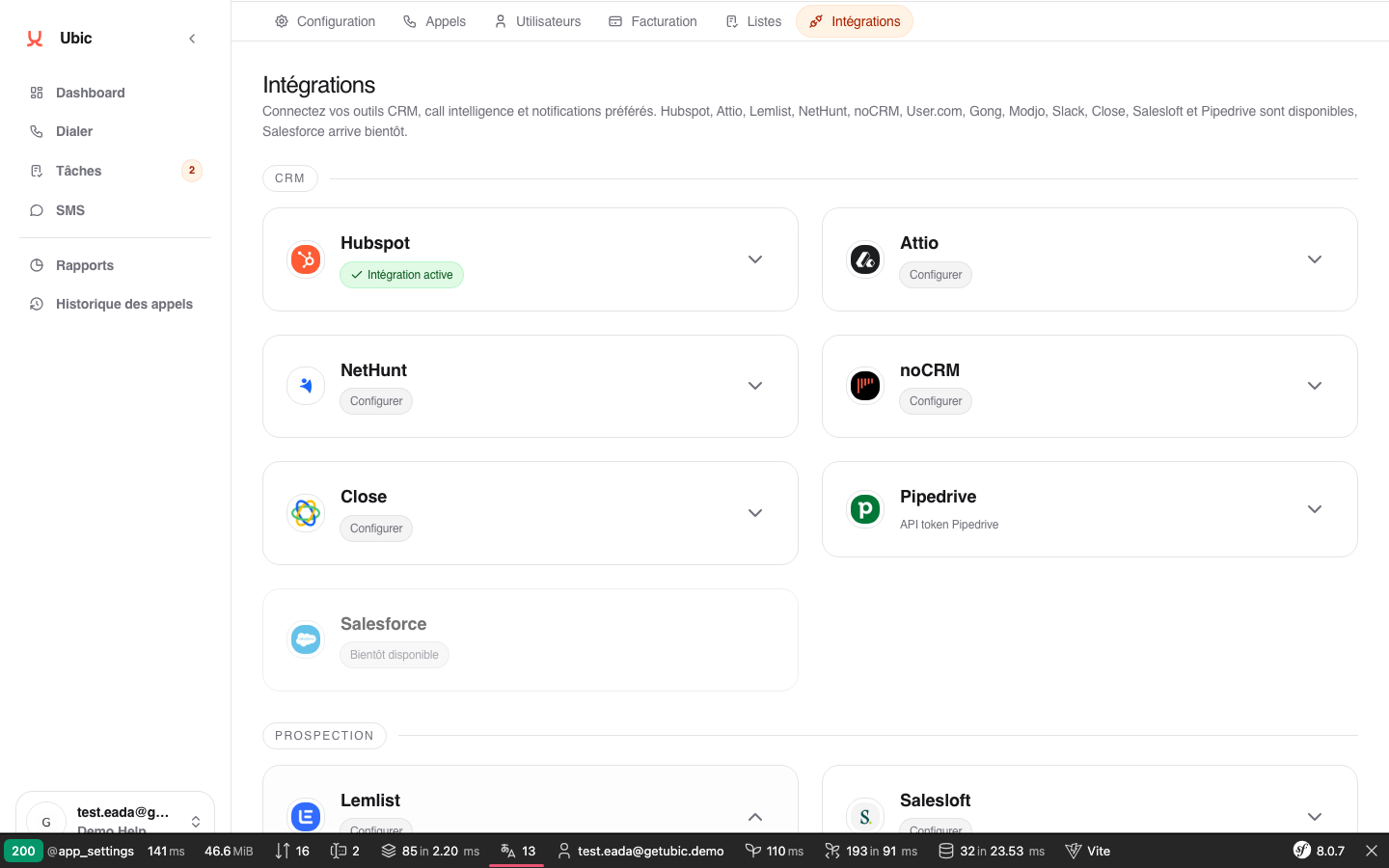Viewport: 1389px width, 868px height.
Task: Click the G account avatar
Action: coord(46,821)
